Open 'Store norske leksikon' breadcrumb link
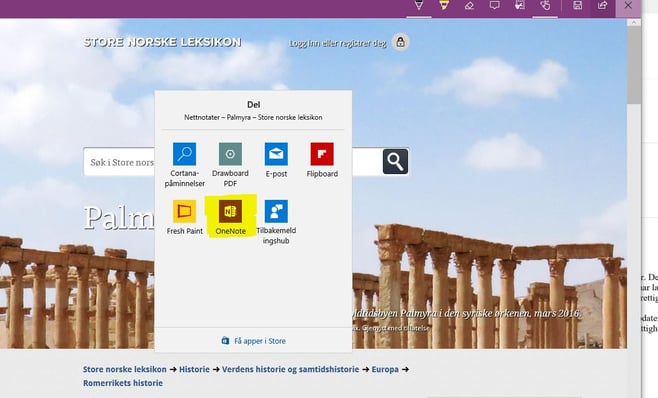The width and height of the screenshot is (658, 398). tap(125, 369)
